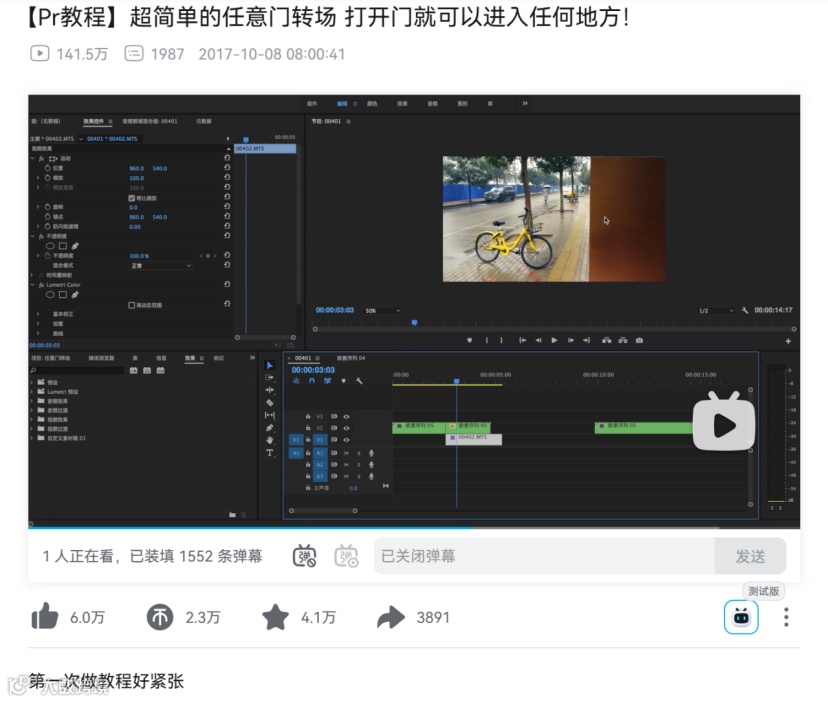Viewport: 828px width, 702px height.
Task: Expand the Lumetri presets folder
Action: (32, 392)
